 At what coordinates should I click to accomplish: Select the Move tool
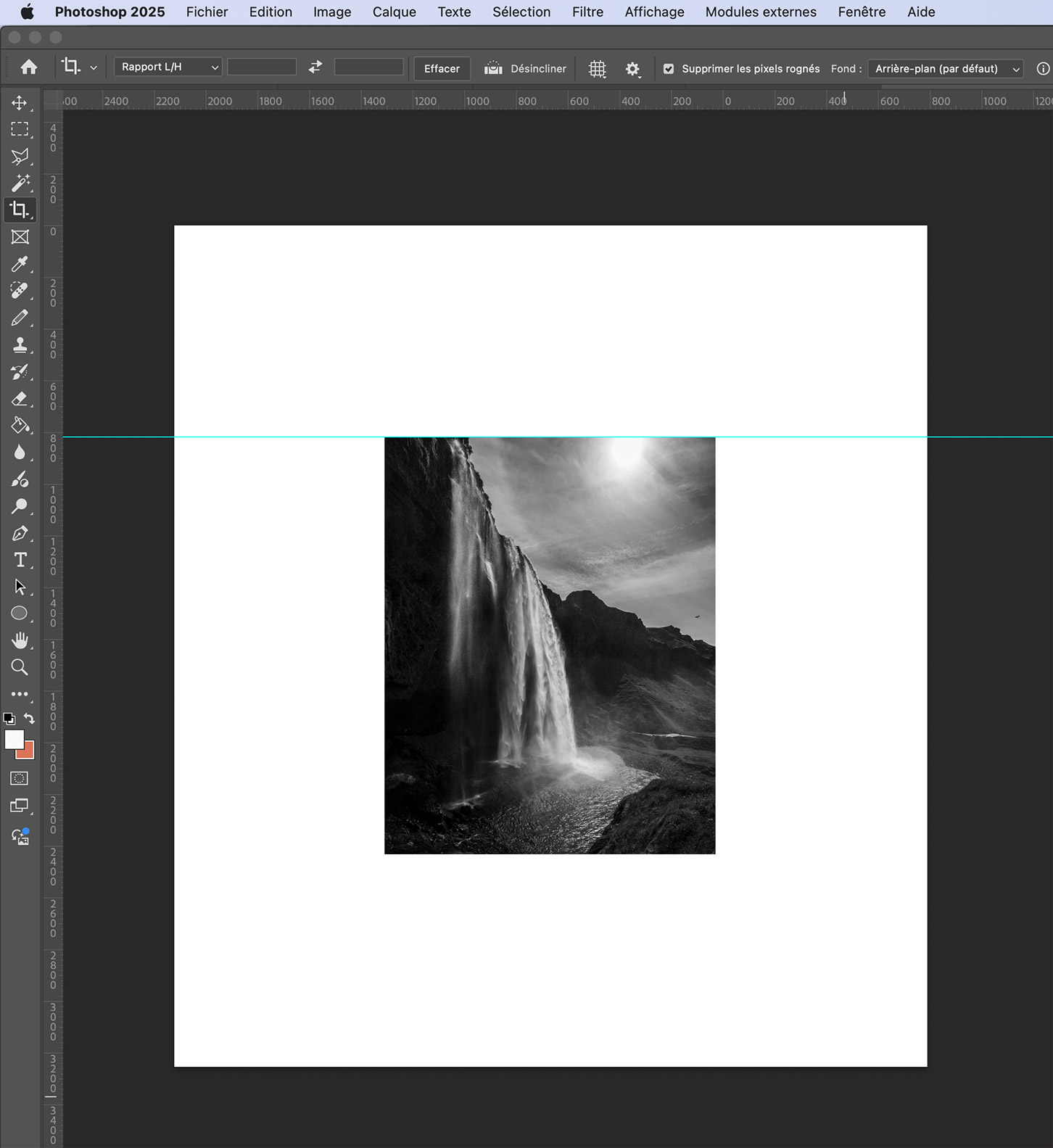tap(20, 103)
